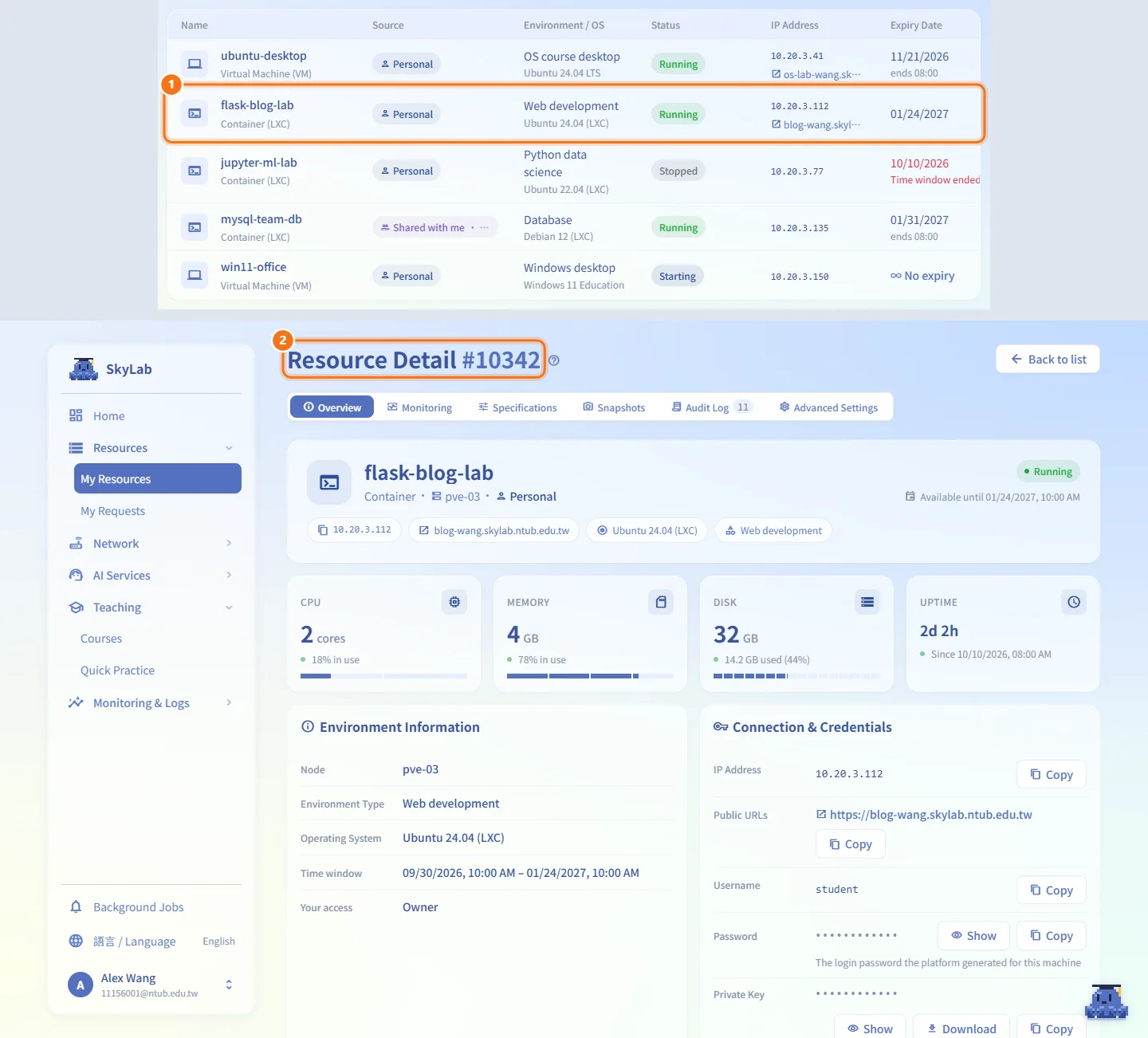This screenshot has width=1148, height=1038.
Task: Copy the IP Address in Connection & Credentials
Action: tap(1052, 775)
